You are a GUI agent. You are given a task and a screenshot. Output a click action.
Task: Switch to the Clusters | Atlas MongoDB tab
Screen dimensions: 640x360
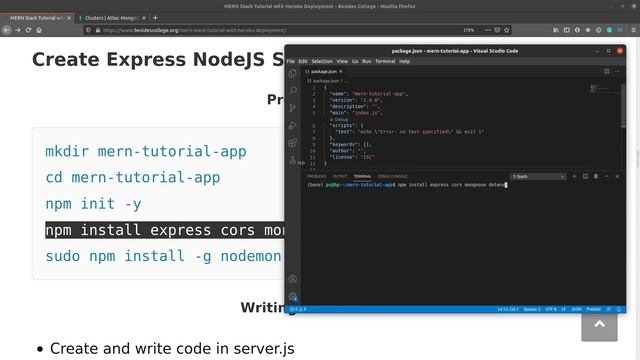(x=111, y=18)
